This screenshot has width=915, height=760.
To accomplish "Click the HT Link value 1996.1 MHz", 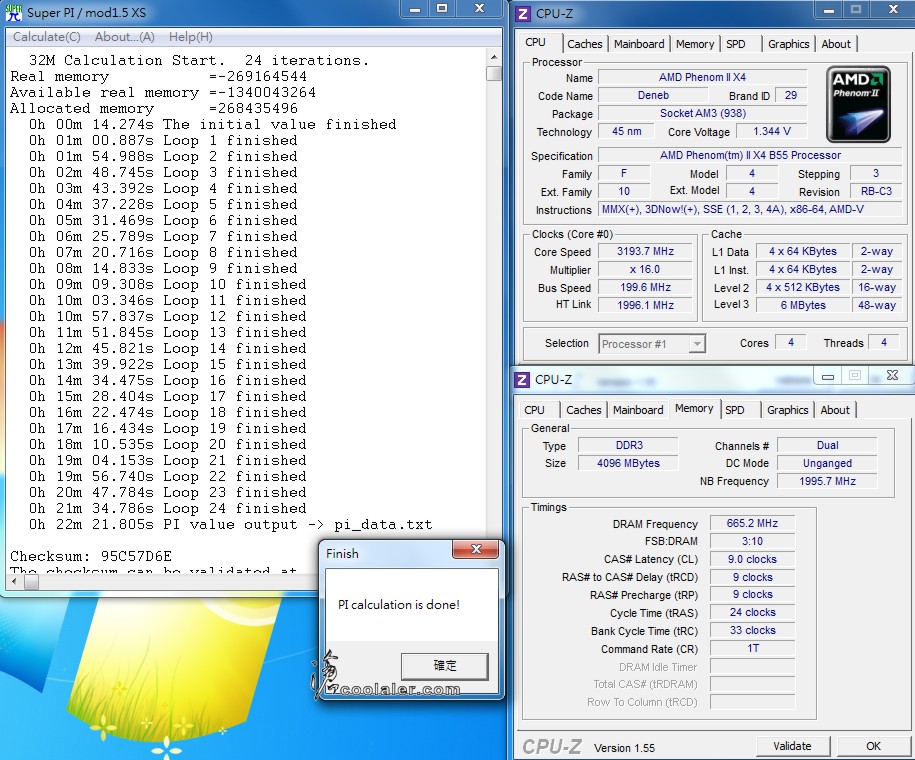I will pos(645,305).
